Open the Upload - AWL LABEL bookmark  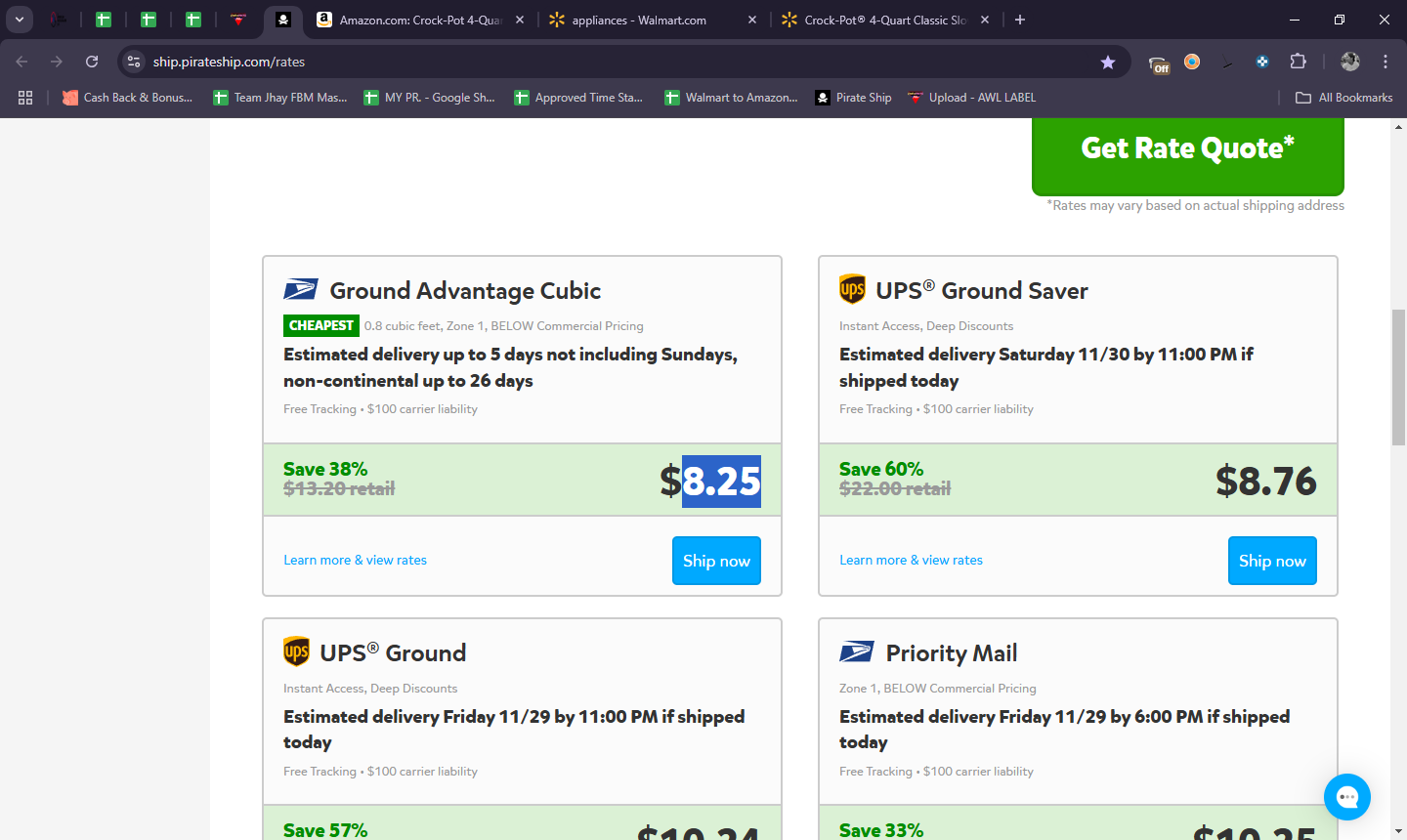pyautogui.click(x=971, y=98)
